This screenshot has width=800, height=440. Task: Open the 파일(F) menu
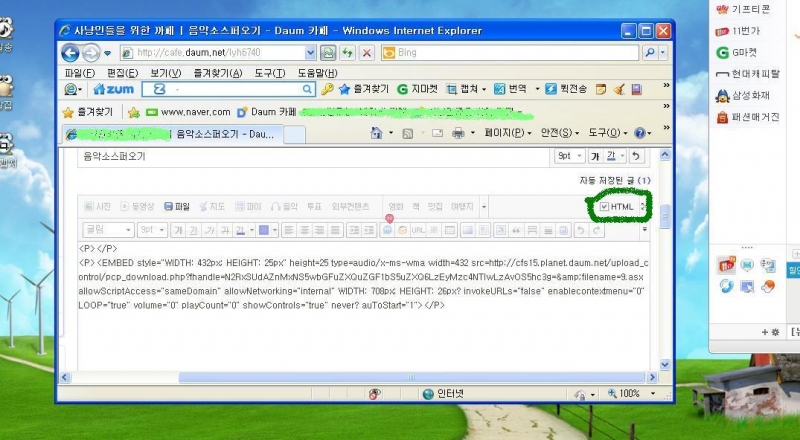tap(79, 73)
